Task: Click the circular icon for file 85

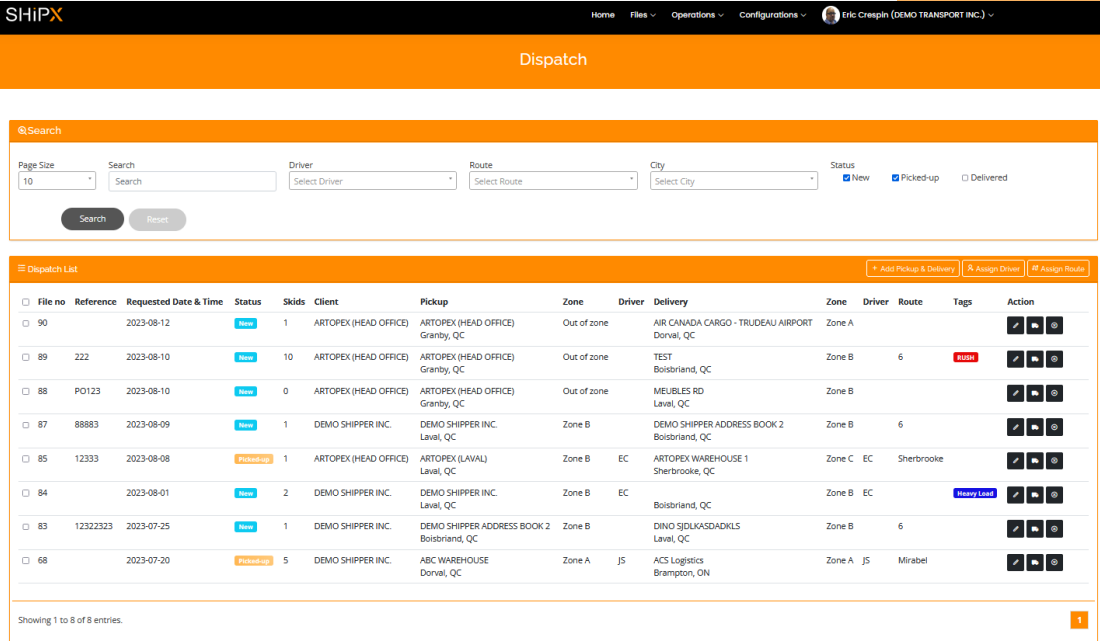Action: pos(1054,461)
